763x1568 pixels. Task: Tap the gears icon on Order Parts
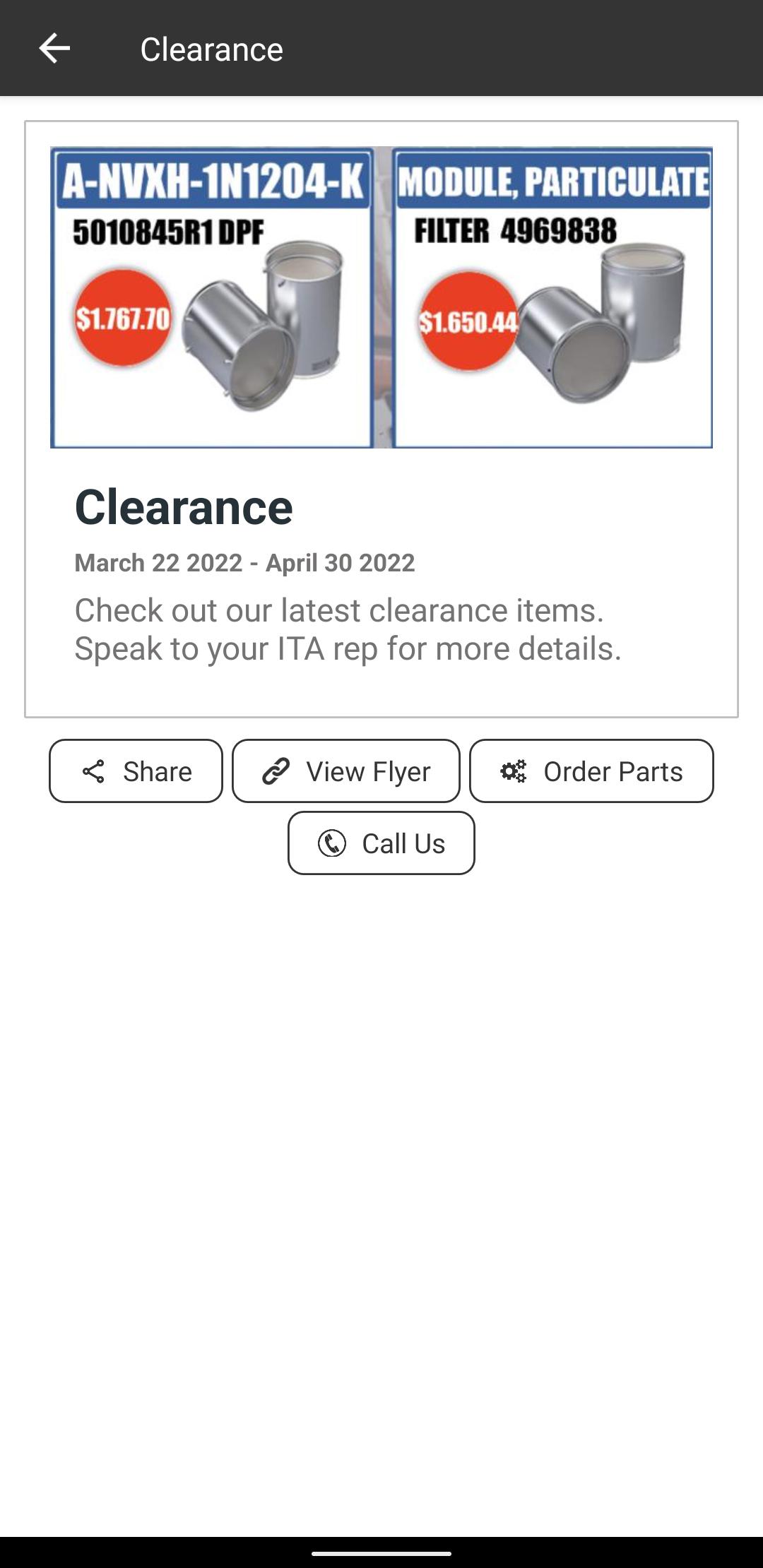[x=514, y=771]
